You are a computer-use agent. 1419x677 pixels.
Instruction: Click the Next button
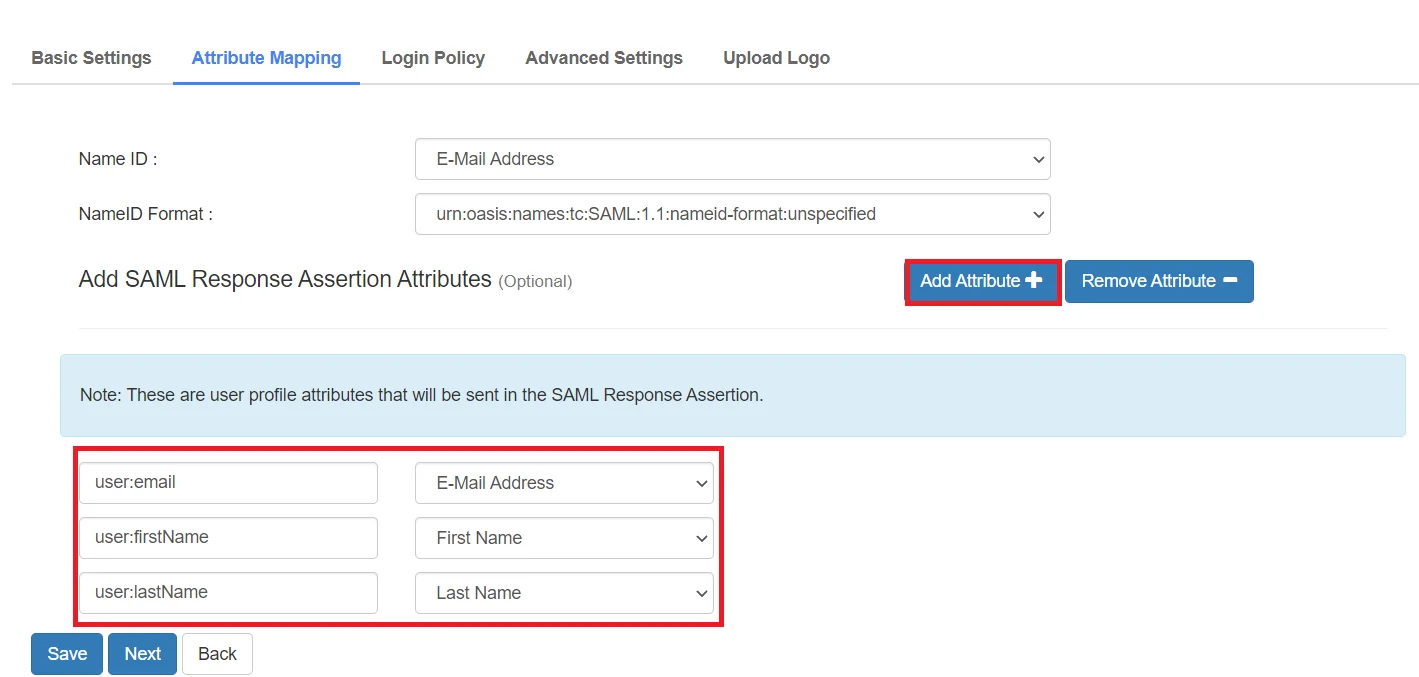tap(142, 653)
